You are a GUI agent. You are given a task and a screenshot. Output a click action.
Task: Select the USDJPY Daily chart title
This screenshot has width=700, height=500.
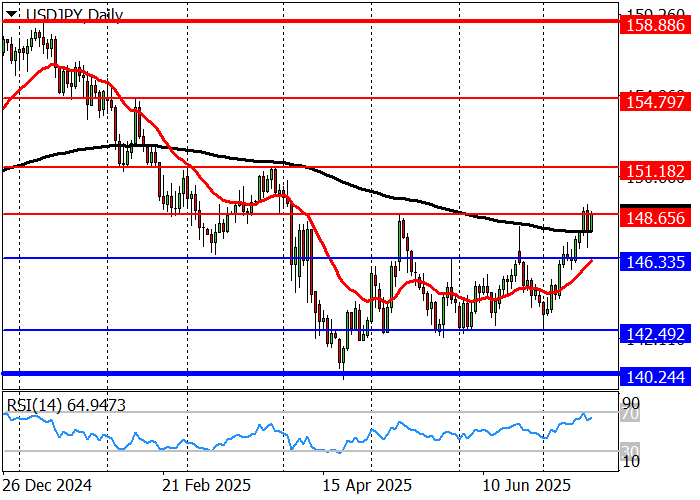pyautogui.click(x=74, y=15)
